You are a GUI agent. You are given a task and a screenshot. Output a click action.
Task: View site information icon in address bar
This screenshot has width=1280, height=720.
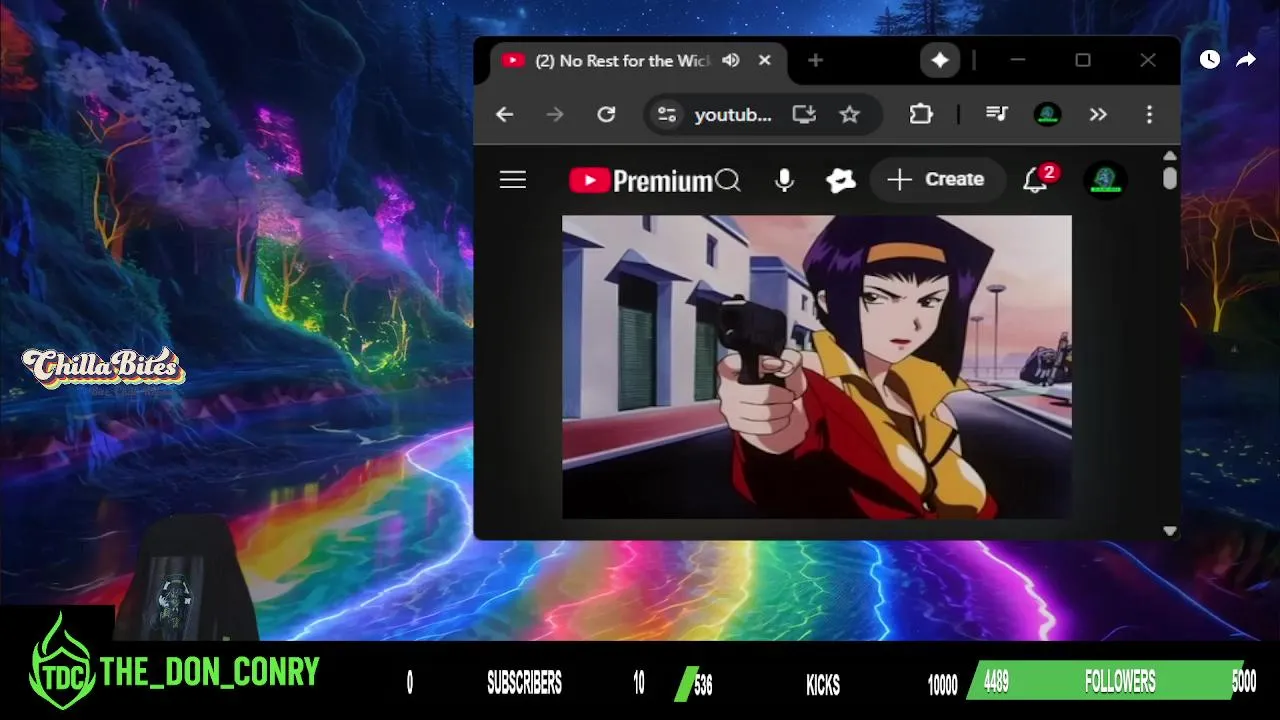point(666,115)
